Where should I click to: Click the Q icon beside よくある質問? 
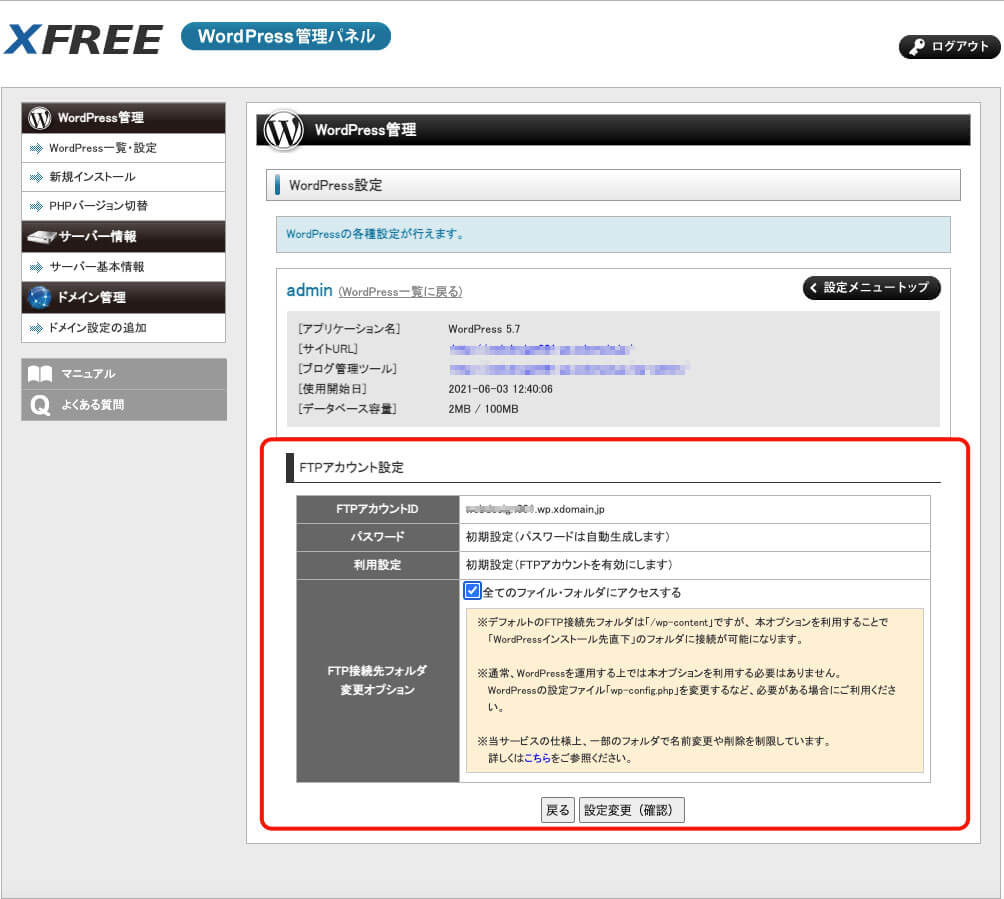40,405
